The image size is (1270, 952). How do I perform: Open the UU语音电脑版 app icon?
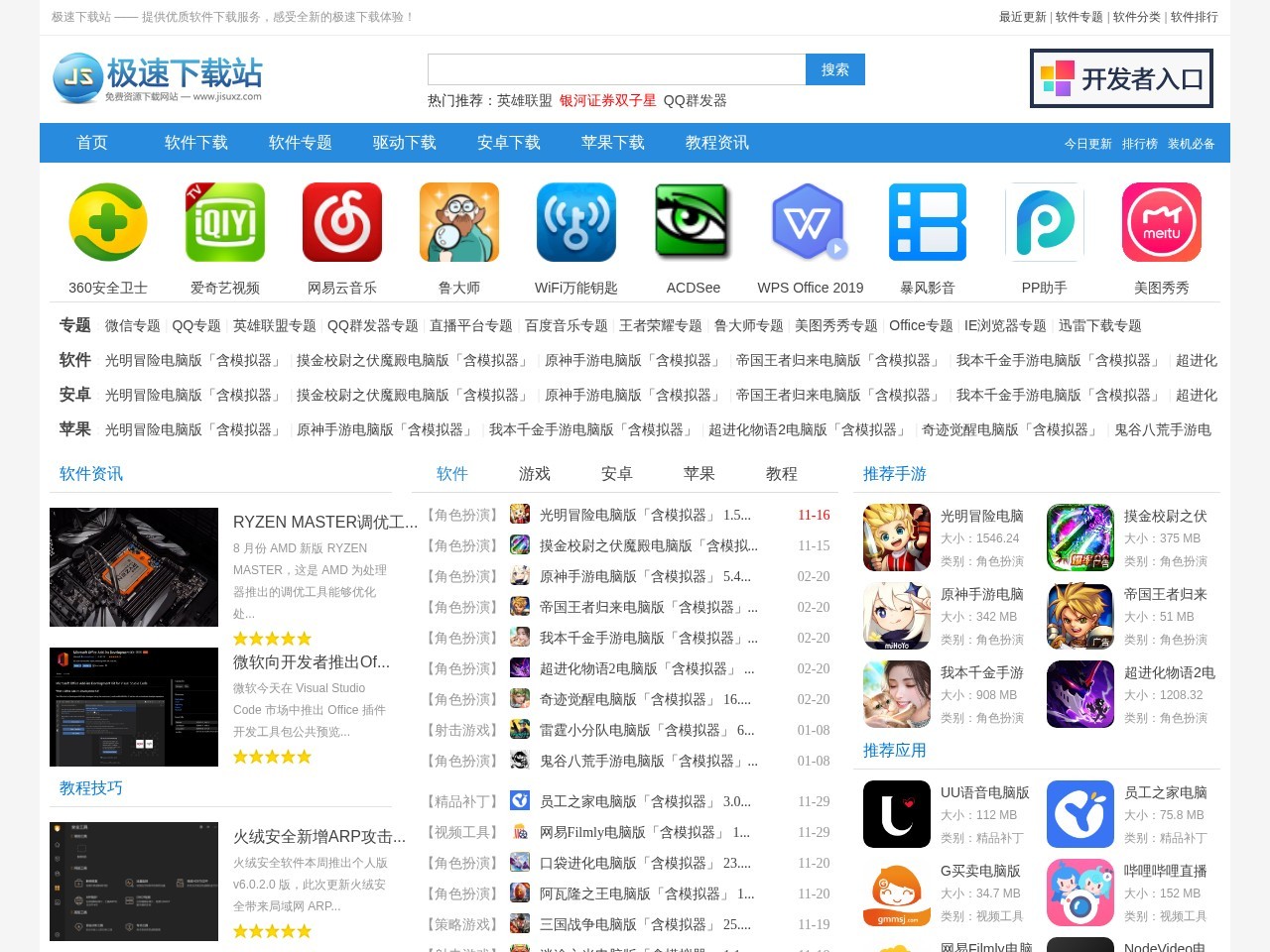(x=896, y=813)
